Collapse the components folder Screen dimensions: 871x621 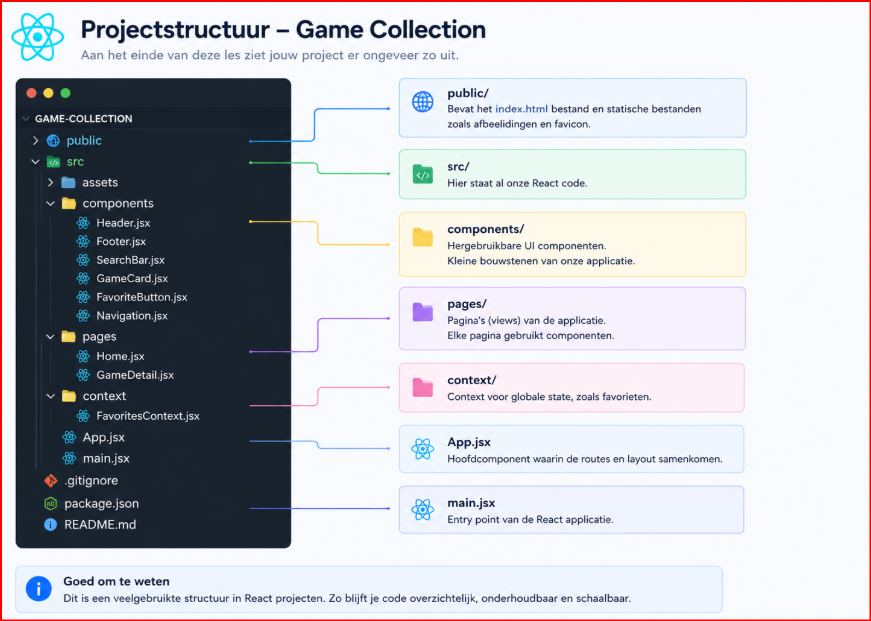click(x=51, y=203)
